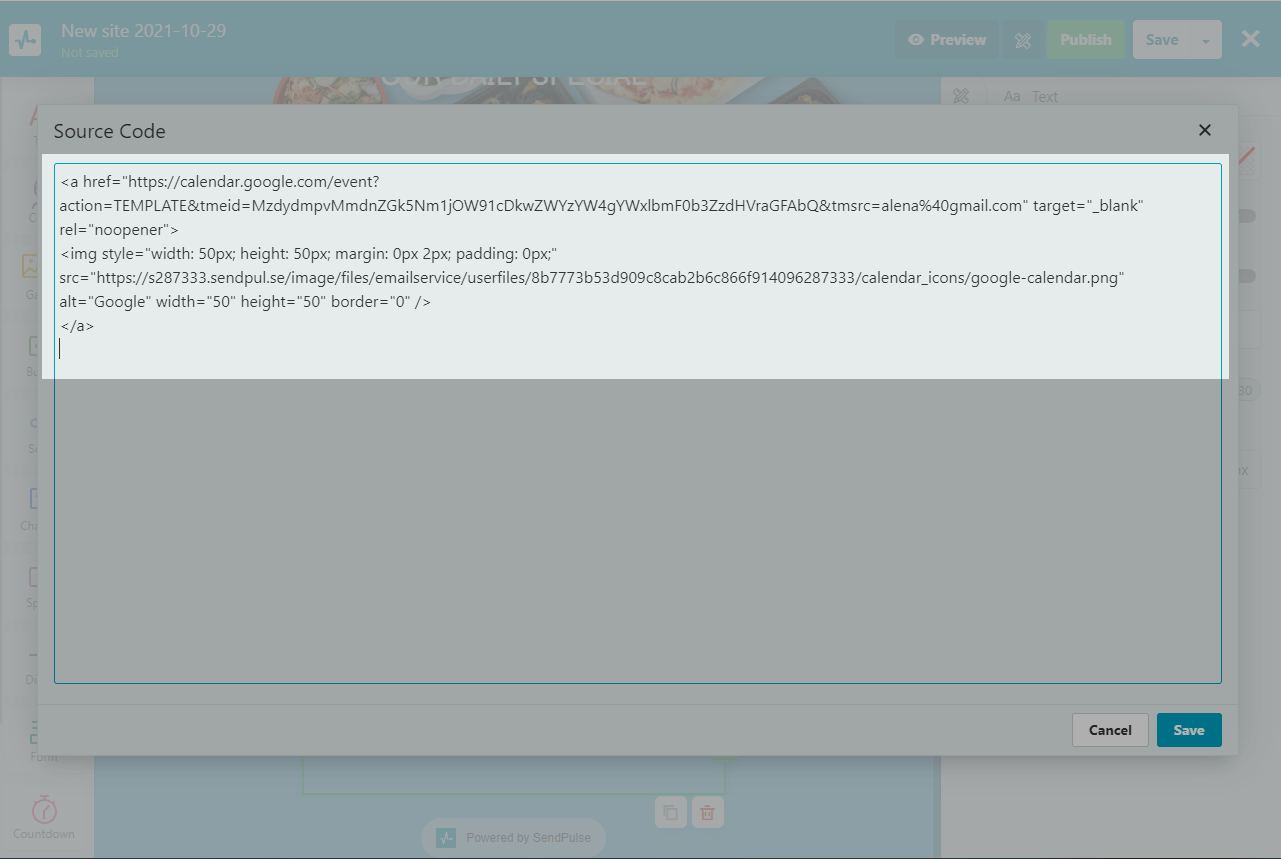Publish the site

[x=1085, y=40]
